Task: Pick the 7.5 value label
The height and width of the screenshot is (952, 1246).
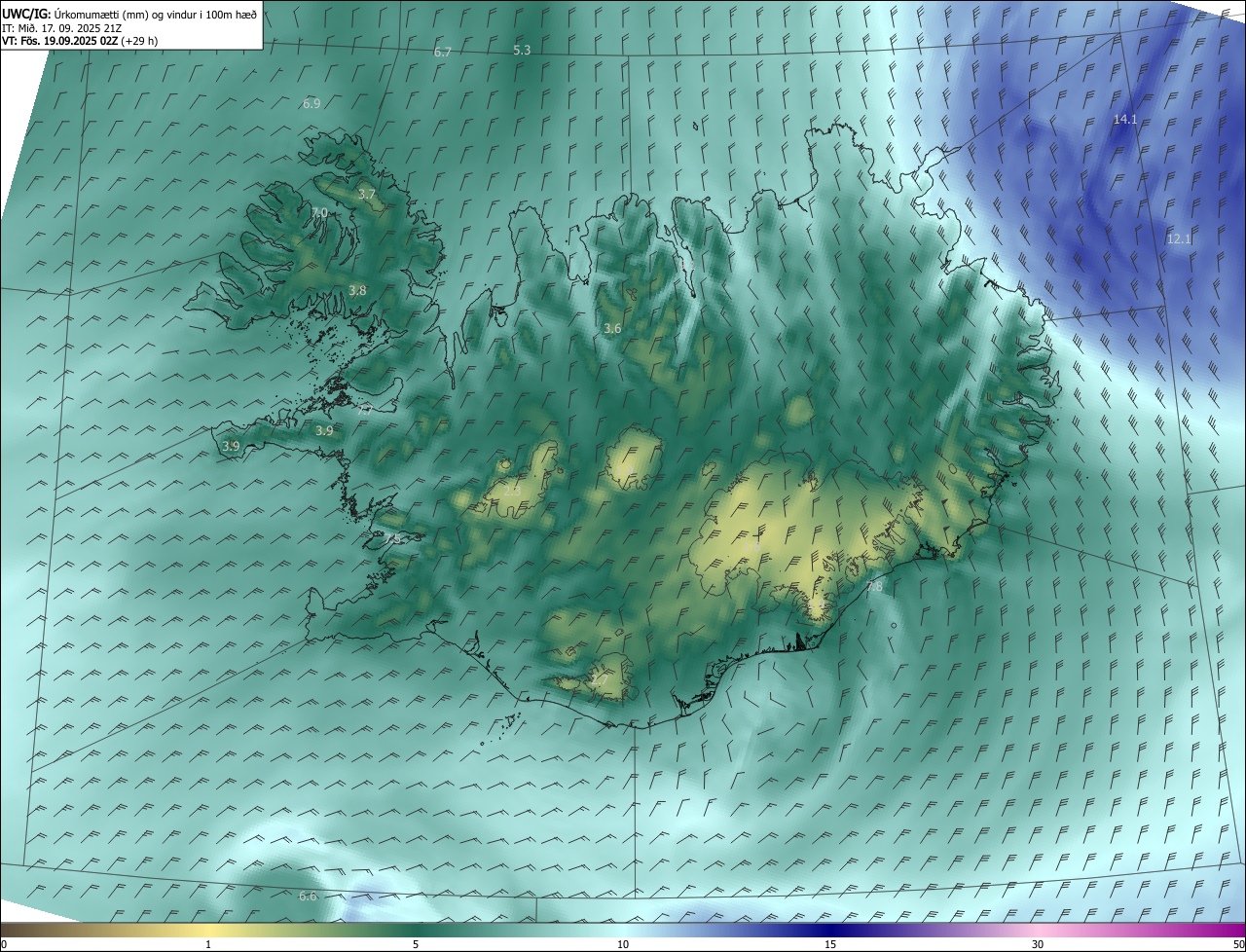Action: click(392, 538)
